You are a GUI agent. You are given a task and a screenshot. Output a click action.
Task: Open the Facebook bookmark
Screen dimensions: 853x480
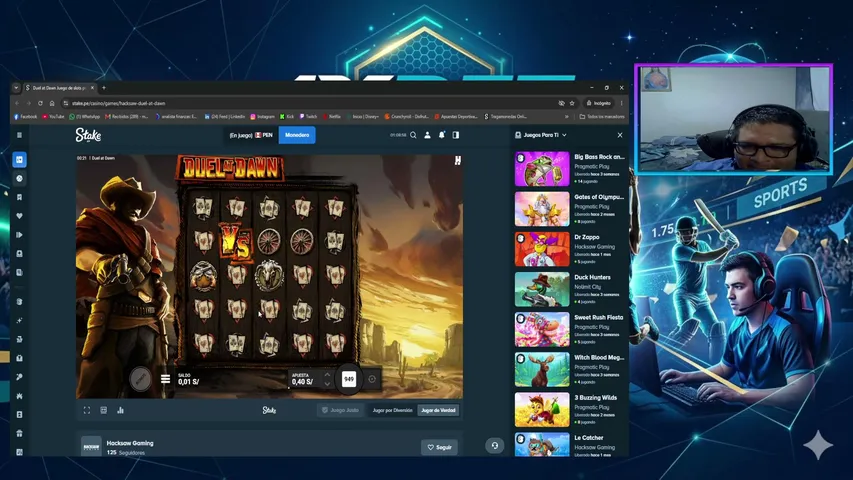click(26, 116)
